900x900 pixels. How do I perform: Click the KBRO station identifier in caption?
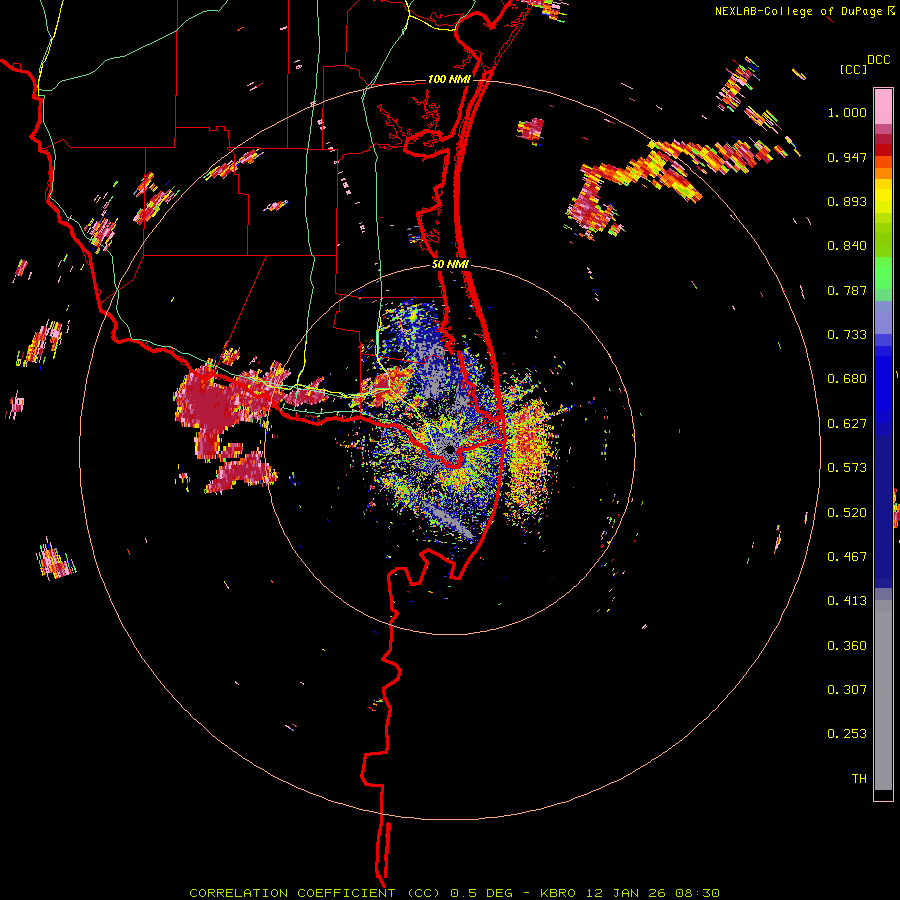(x=559, y=893)
